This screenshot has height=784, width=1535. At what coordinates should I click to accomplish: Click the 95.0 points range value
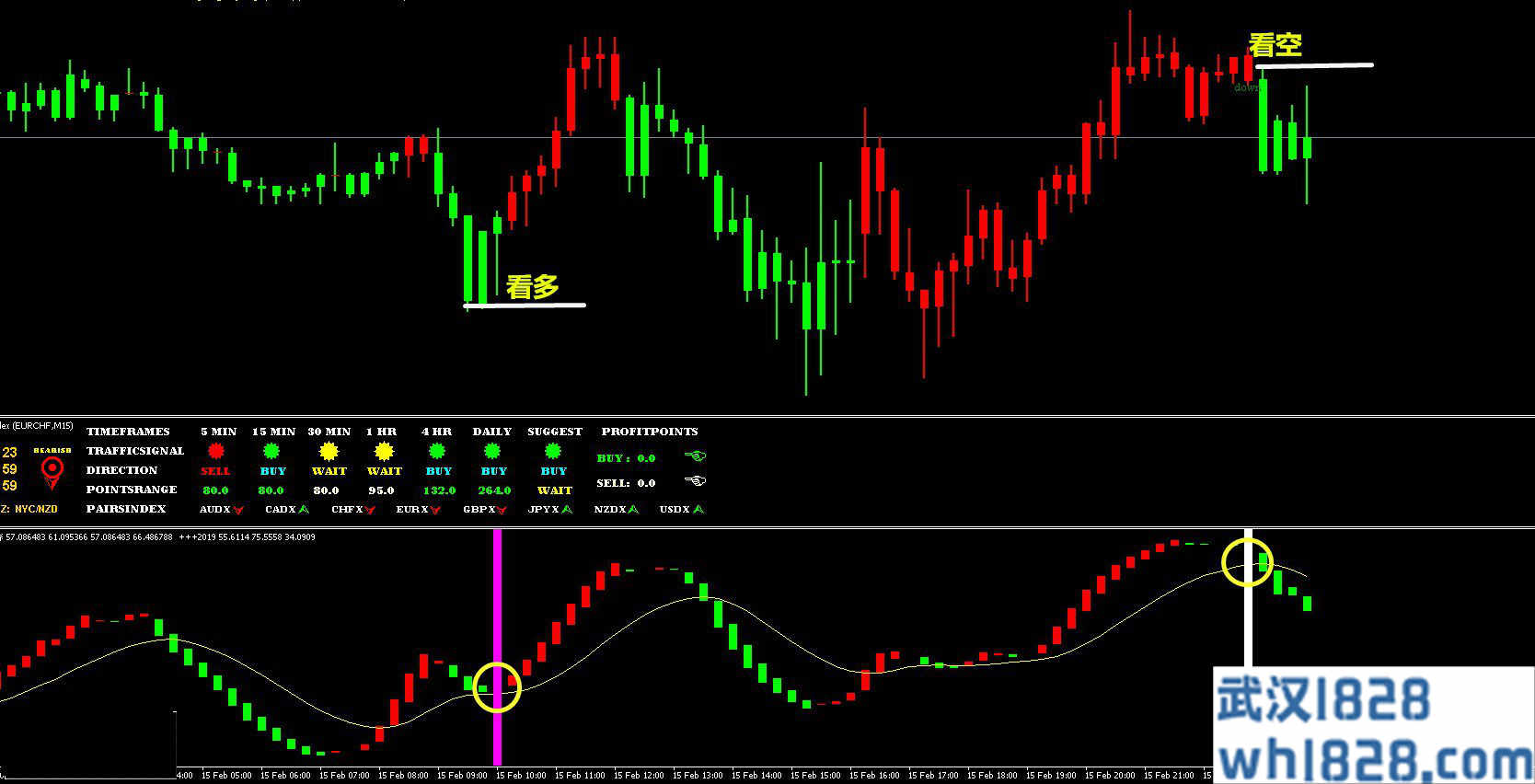[381, 490]
